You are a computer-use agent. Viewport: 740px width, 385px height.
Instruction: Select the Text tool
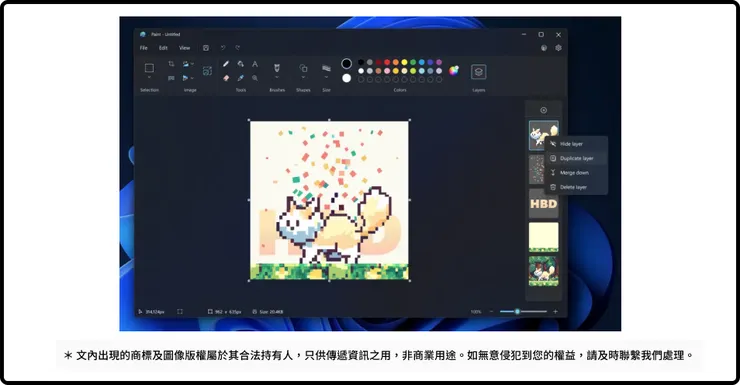(x=255, y=64)
